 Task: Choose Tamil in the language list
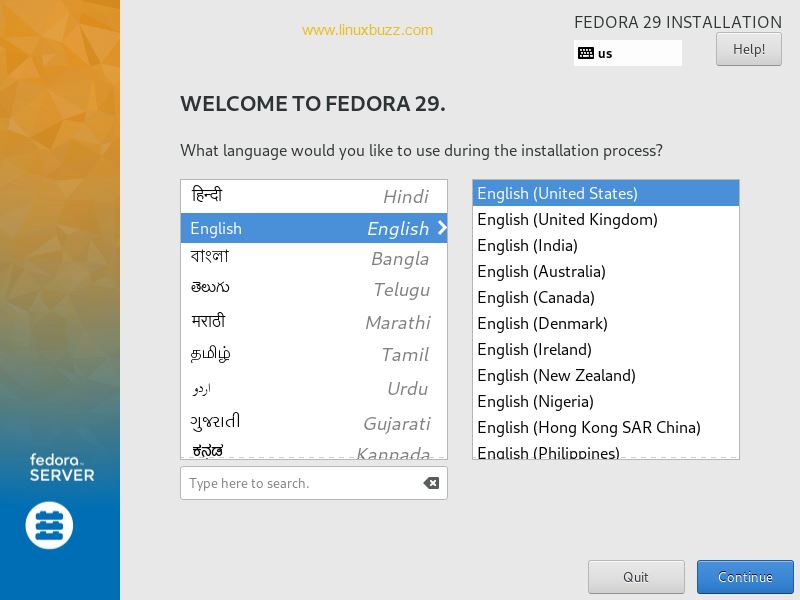[x=314, y=355]
